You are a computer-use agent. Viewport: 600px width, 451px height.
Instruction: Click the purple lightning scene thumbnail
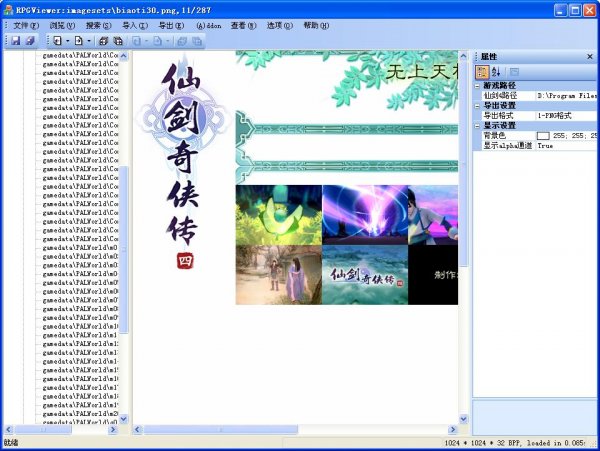[x=365, y=215]
